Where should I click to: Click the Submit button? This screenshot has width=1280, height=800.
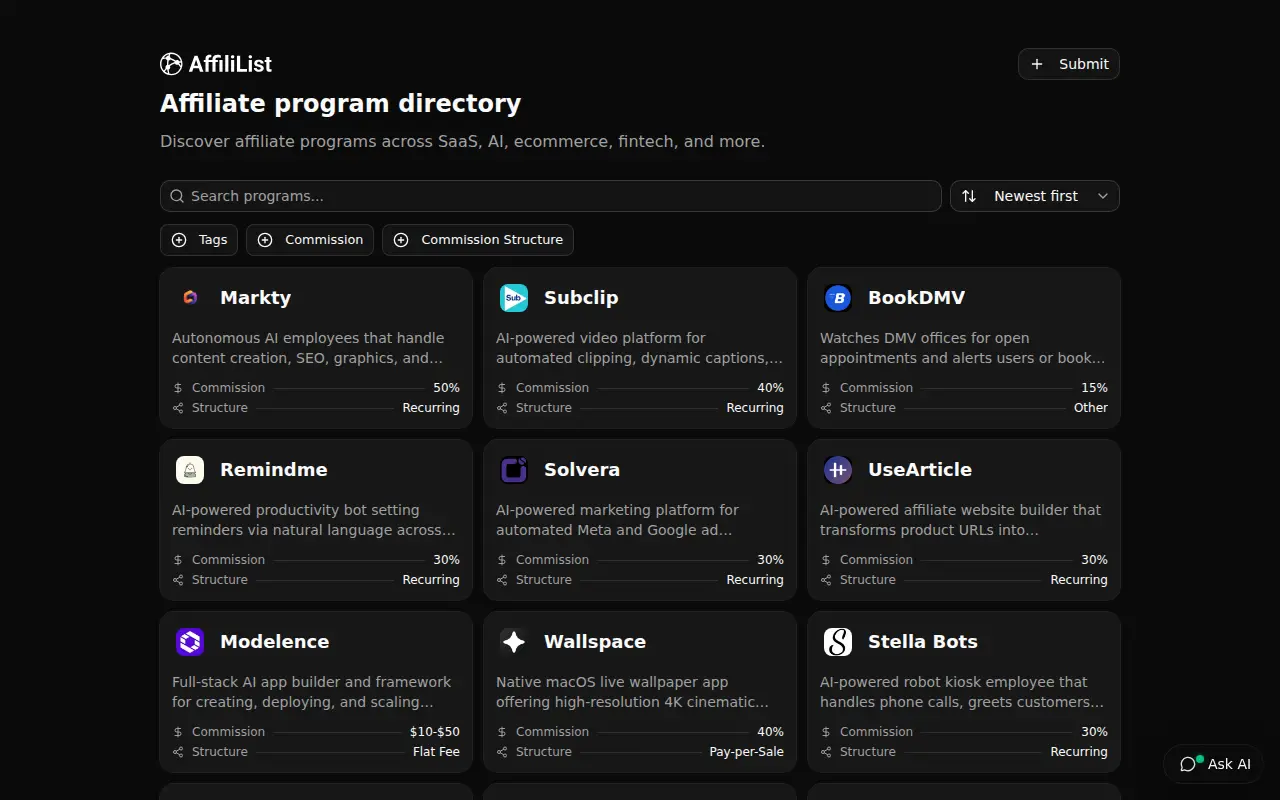1069,64
